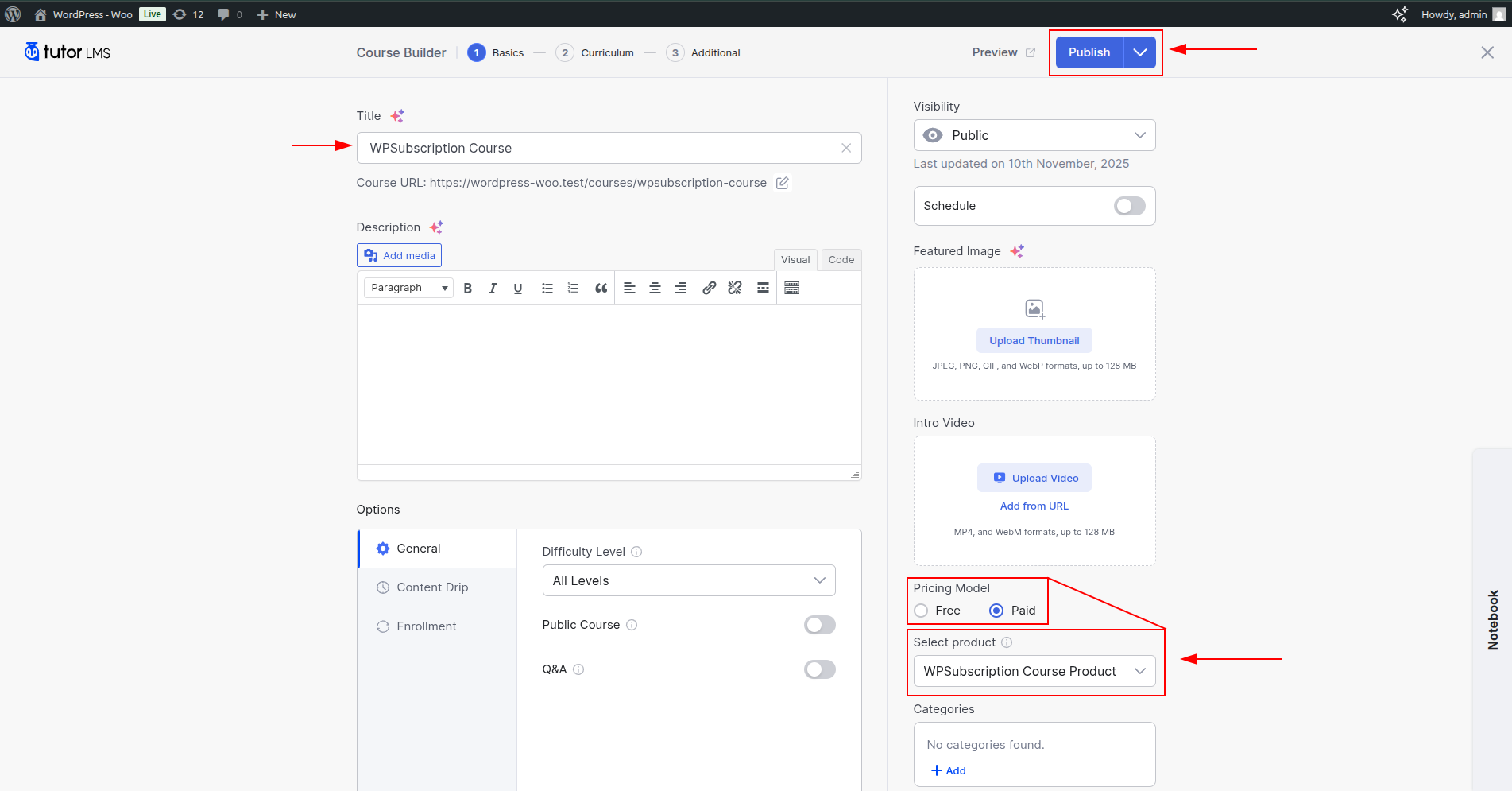
Task: Select the Free pricing option
Action: [x=922, y=611]
